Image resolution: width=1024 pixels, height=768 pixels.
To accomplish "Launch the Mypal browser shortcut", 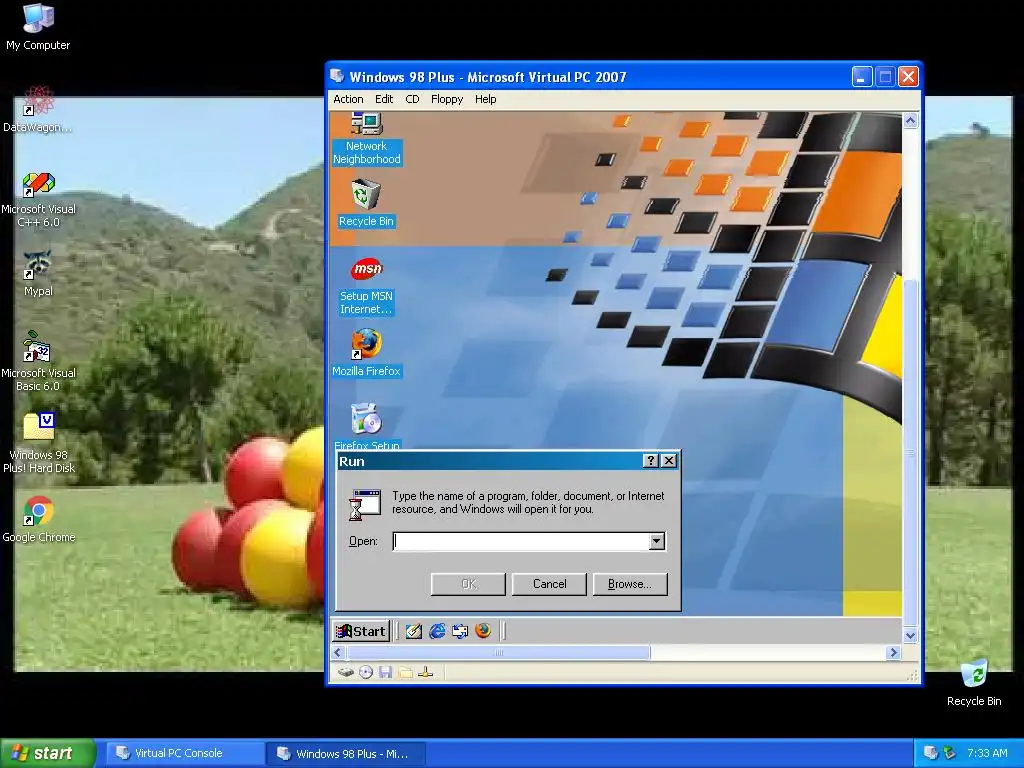I will [x=38, y=273].
